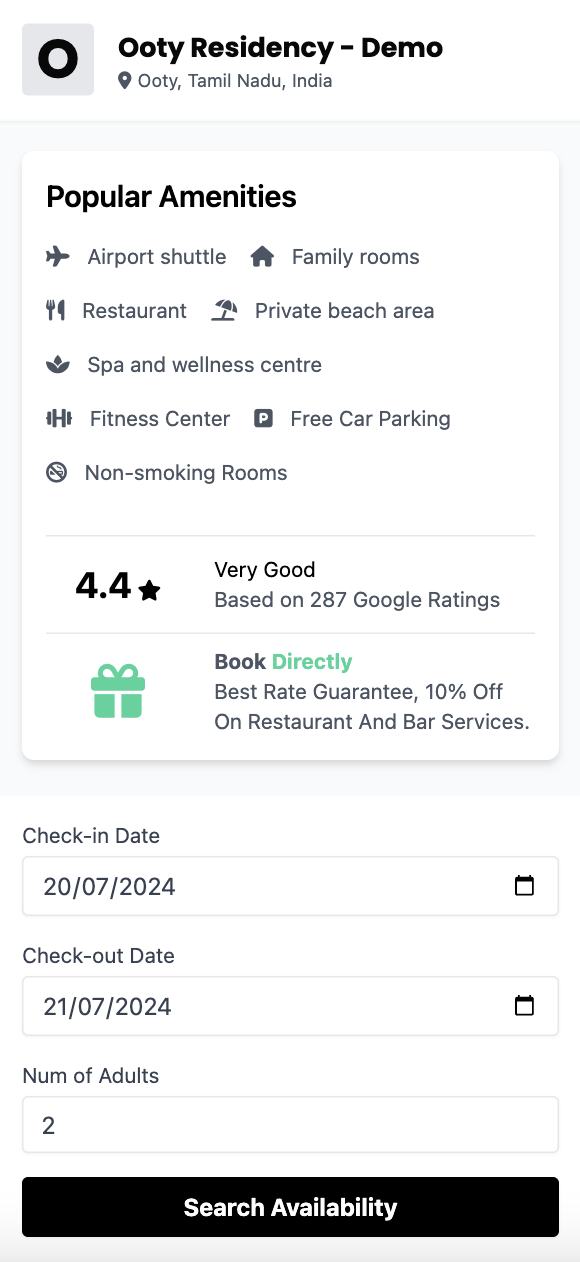Click the Restaurant fork and knife icon

click(x=56, y=311)
